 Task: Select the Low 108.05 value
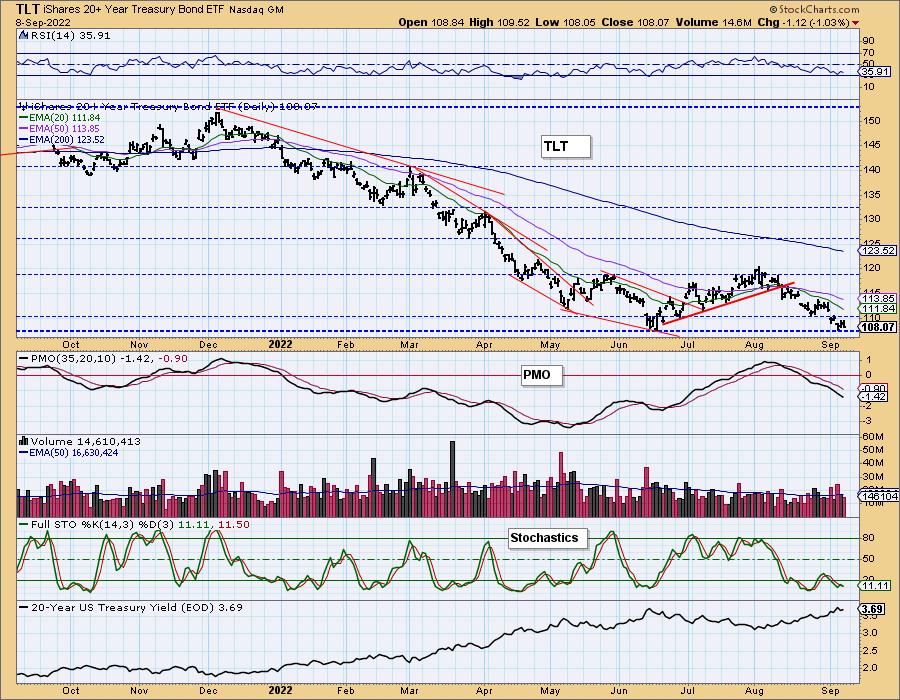(x=566, y=22)
